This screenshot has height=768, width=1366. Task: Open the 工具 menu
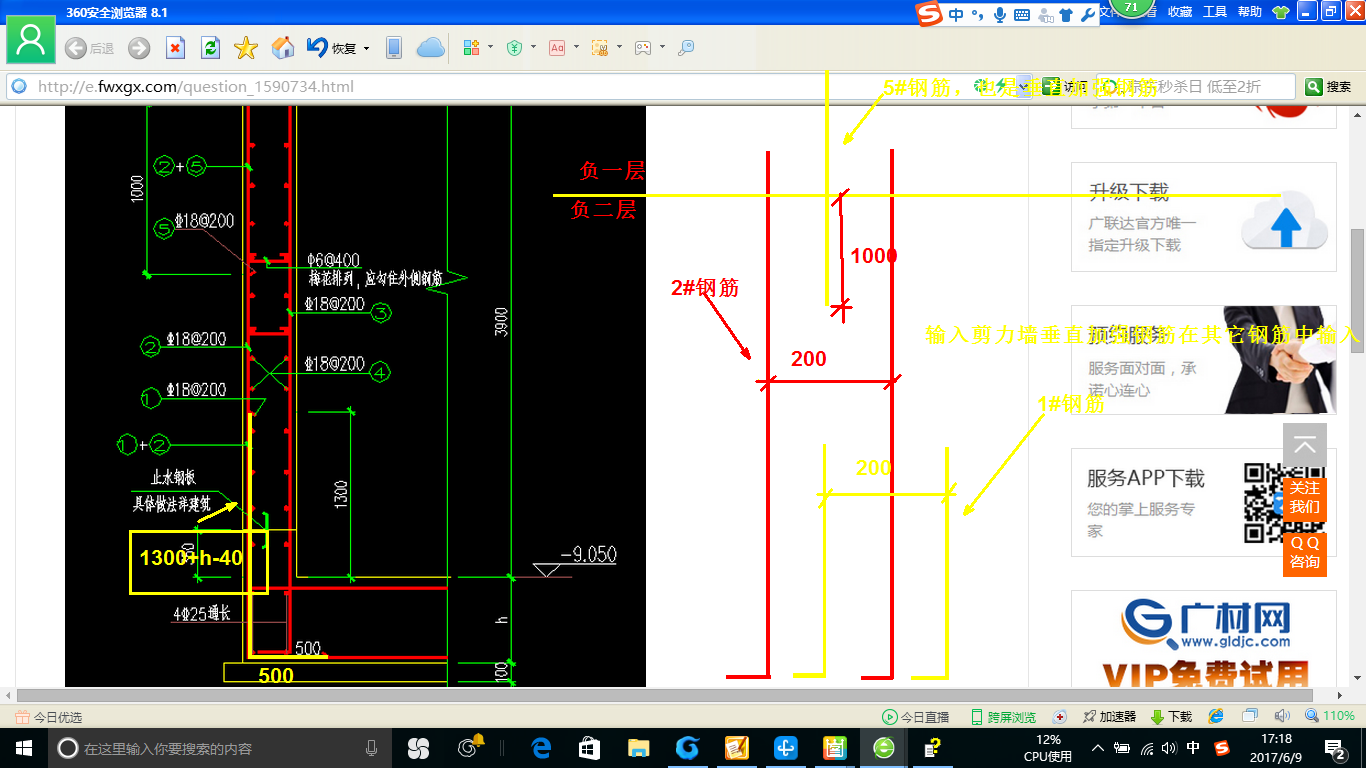pos(1215,12)
